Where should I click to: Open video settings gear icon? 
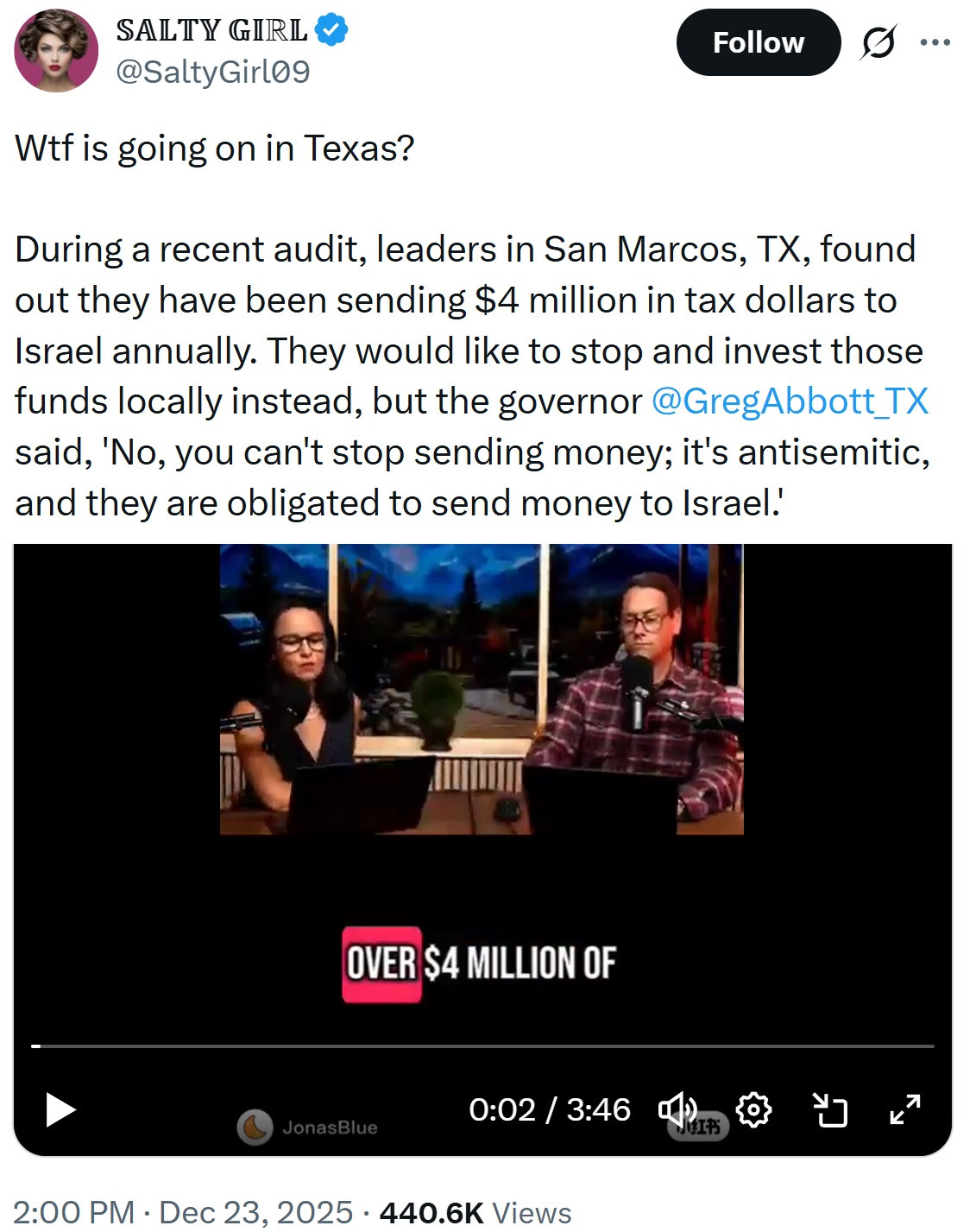pos(754,1109)
